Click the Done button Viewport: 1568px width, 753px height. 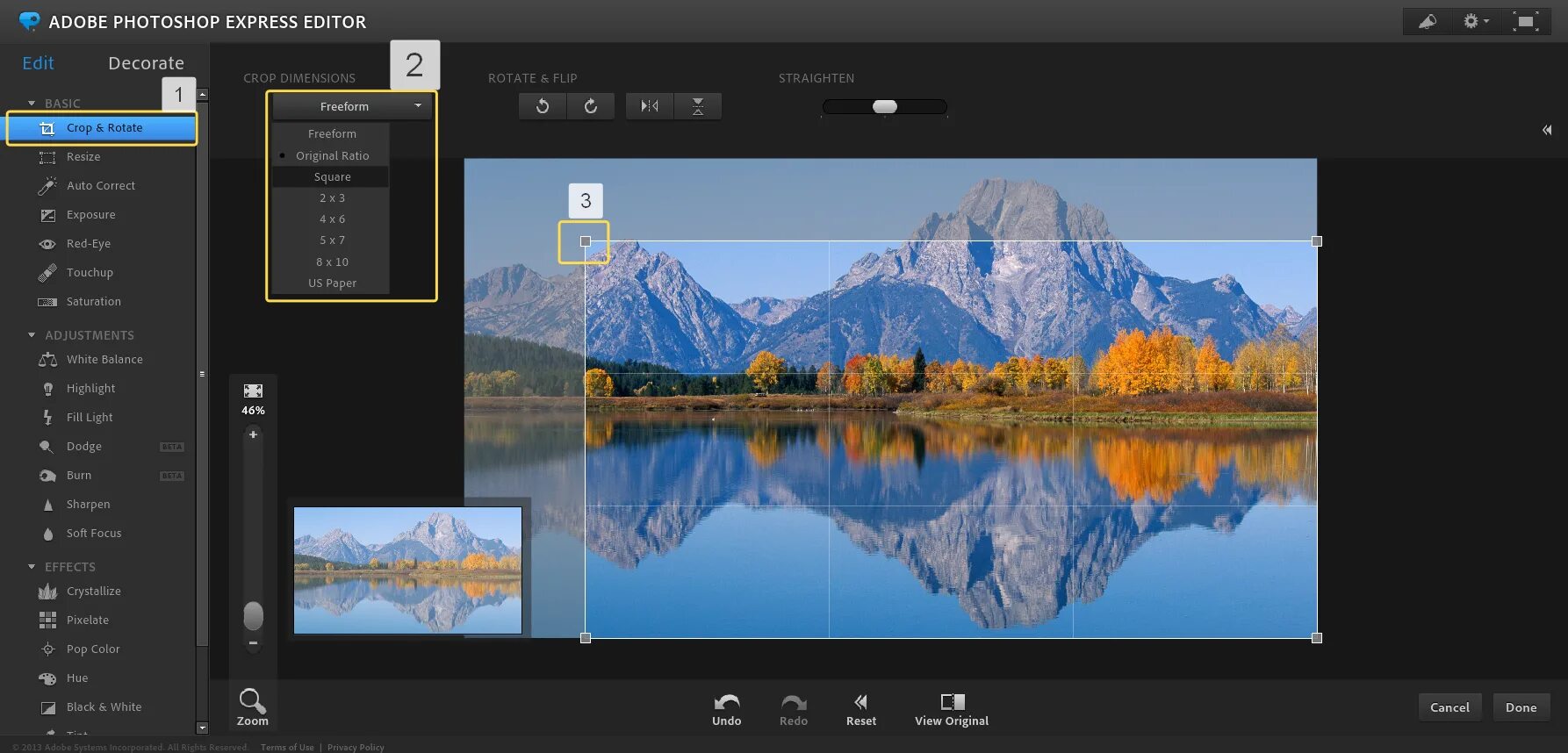[1521, 707]
